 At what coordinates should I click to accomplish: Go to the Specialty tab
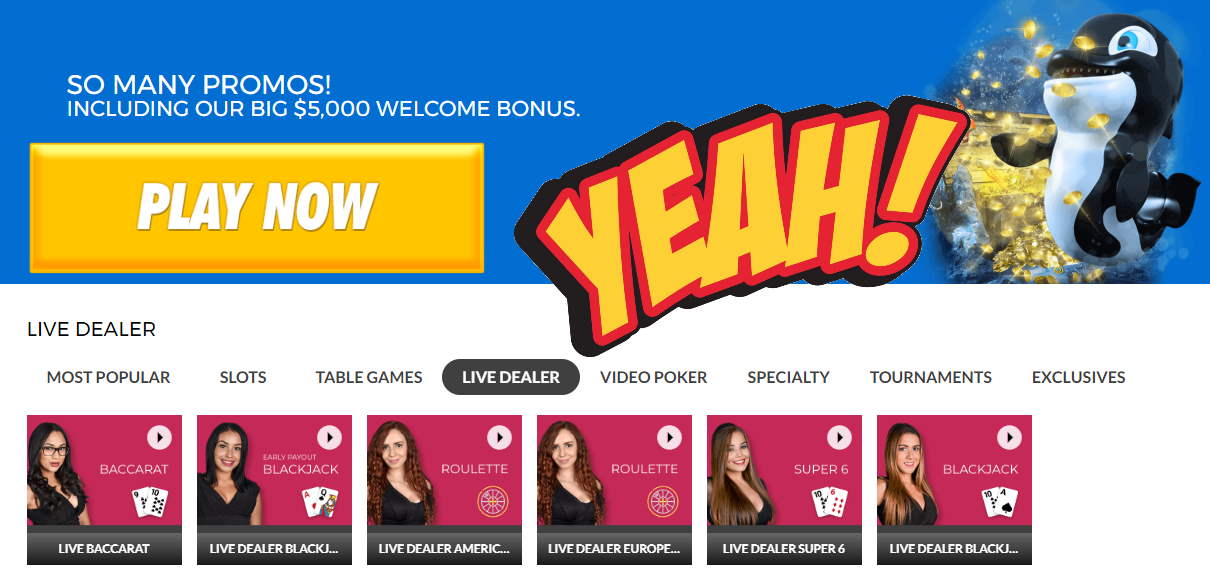pos(789,377)
